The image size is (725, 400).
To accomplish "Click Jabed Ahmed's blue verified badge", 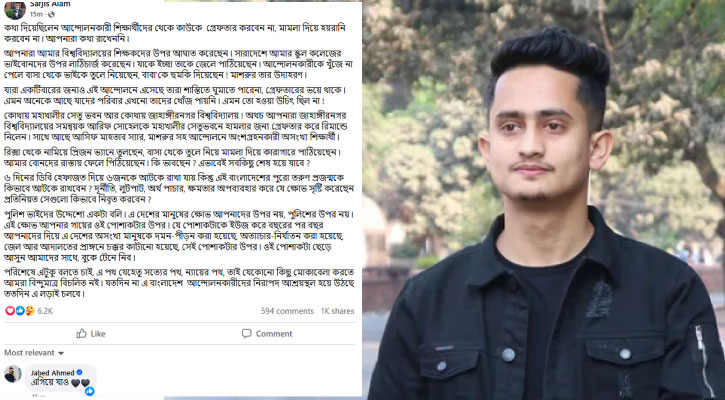I will pos(79,372).
